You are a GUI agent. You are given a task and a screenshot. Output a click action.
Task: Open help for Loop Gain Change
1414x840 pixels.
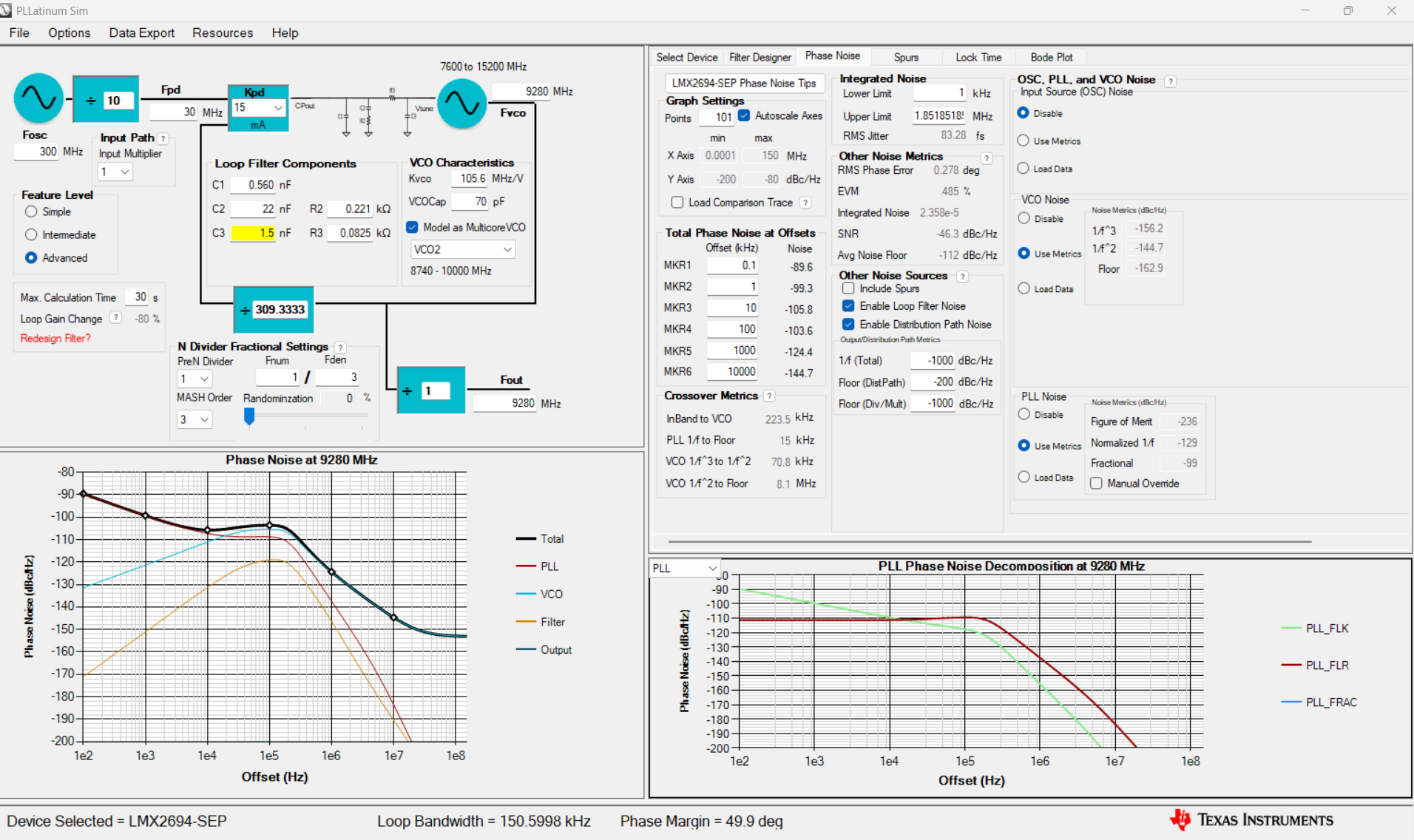point(116,318)
